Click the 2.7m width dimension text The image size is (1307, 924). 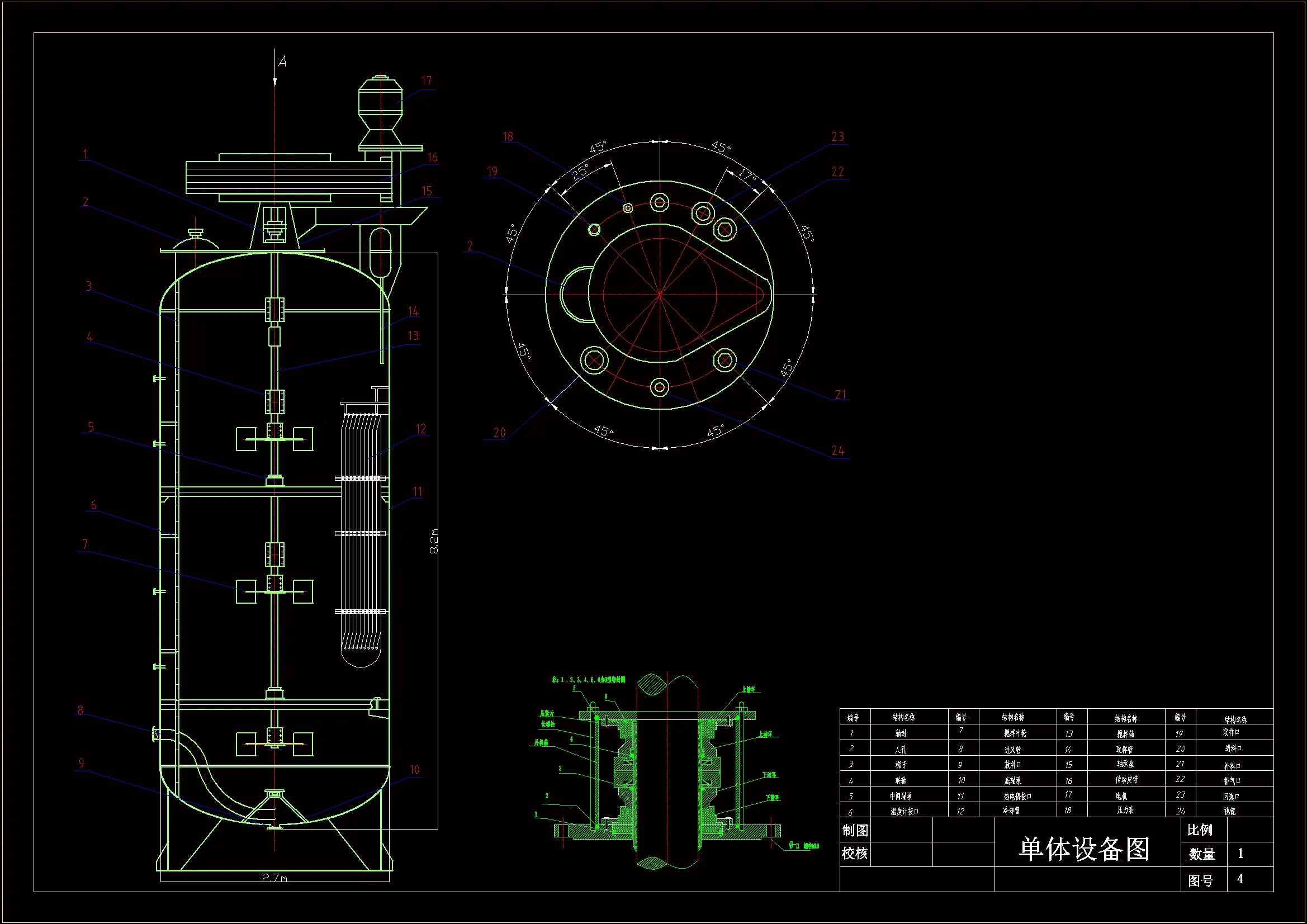[275, 877]
